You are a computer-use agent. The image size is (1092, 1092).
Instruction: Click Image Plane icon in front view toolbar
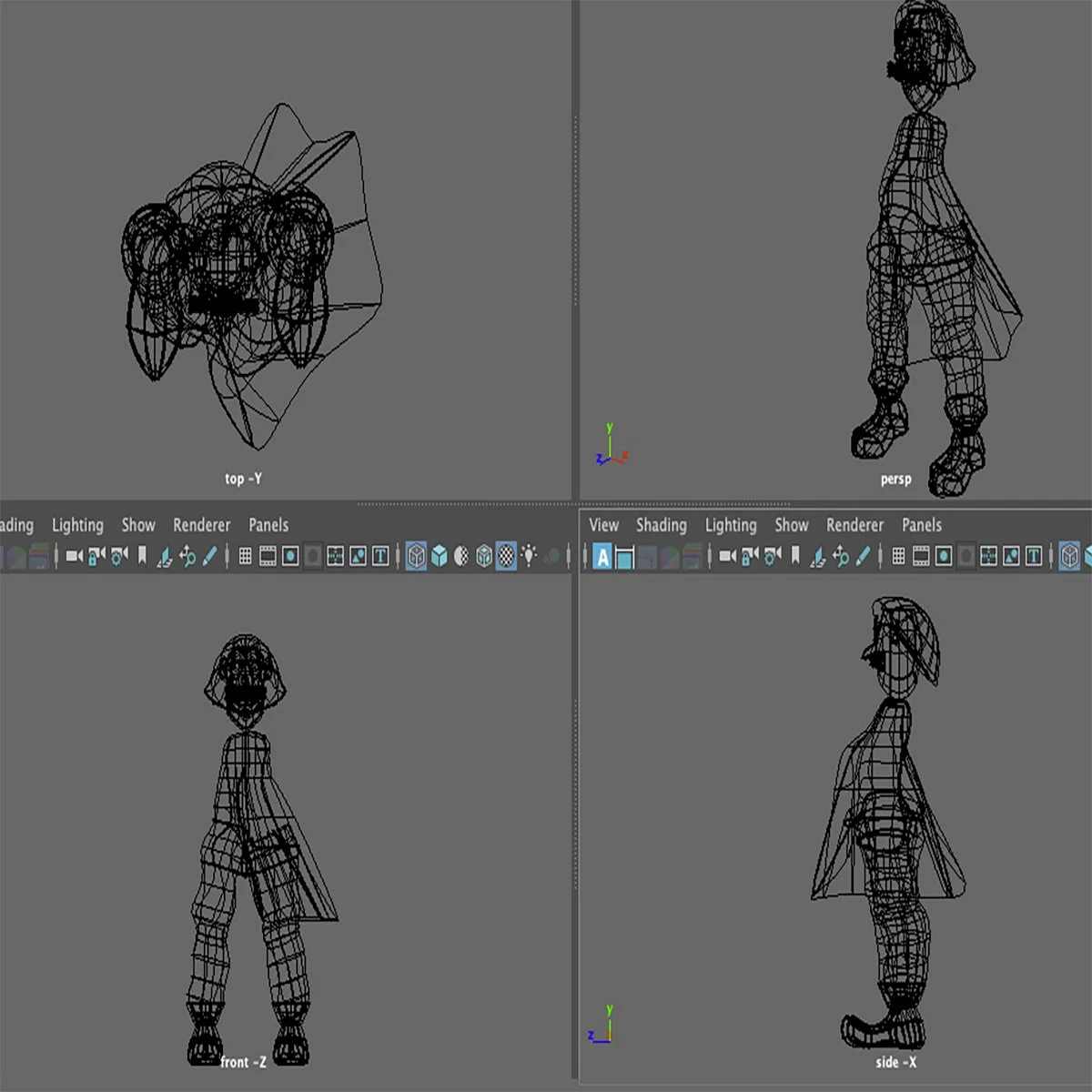[164, 556]
